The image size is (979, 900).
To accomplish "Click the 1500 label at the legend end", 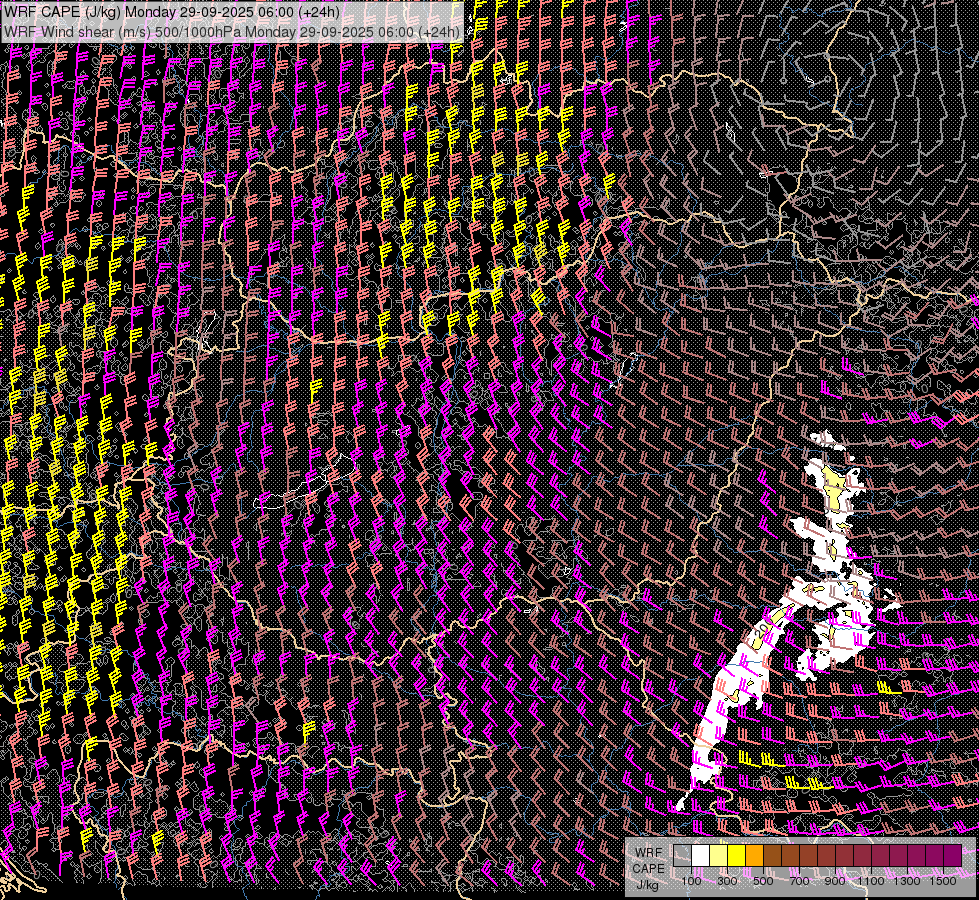I will (x=942, y=881).
